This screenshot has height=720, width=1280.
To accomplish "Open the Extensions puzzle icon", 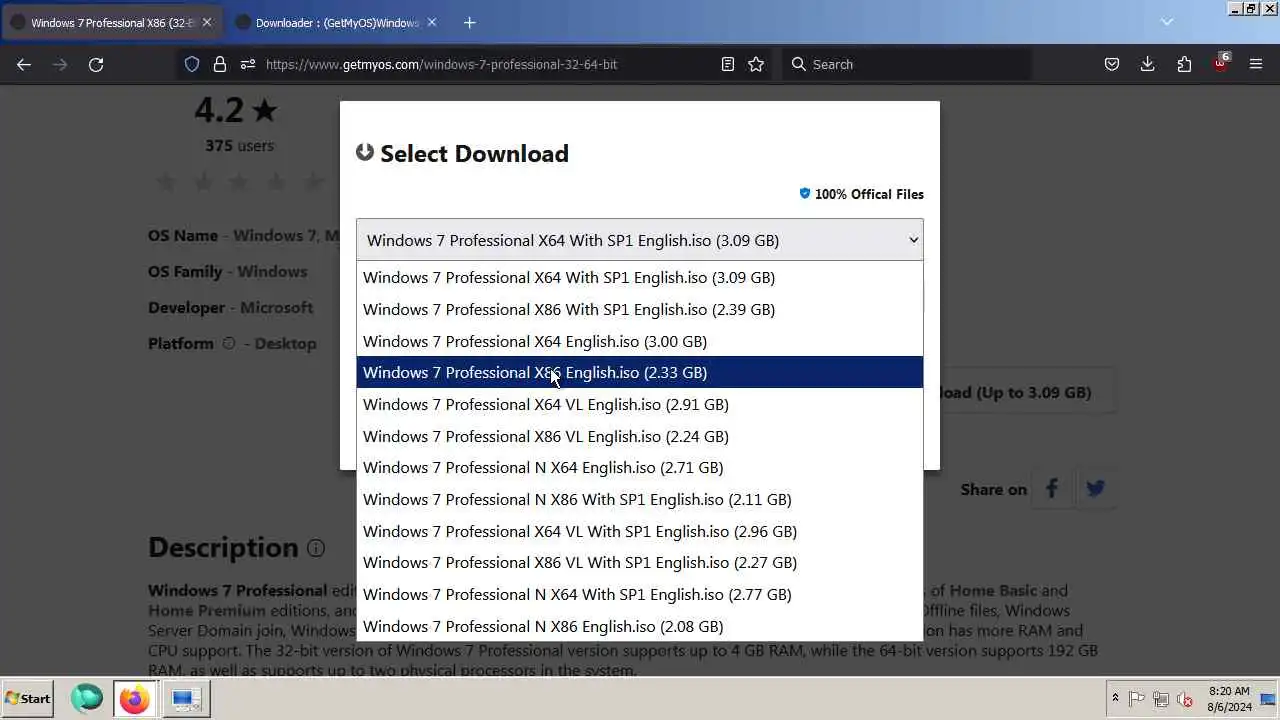I will [x=1184, y=64].
